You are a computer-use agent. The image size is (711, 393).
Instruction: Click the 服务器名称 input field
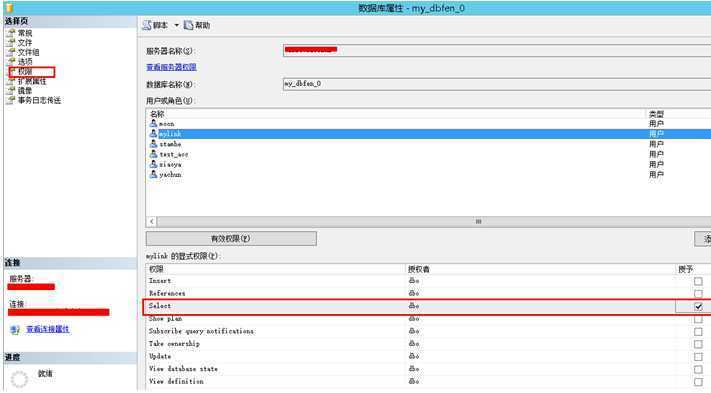(x=497, y=50)
